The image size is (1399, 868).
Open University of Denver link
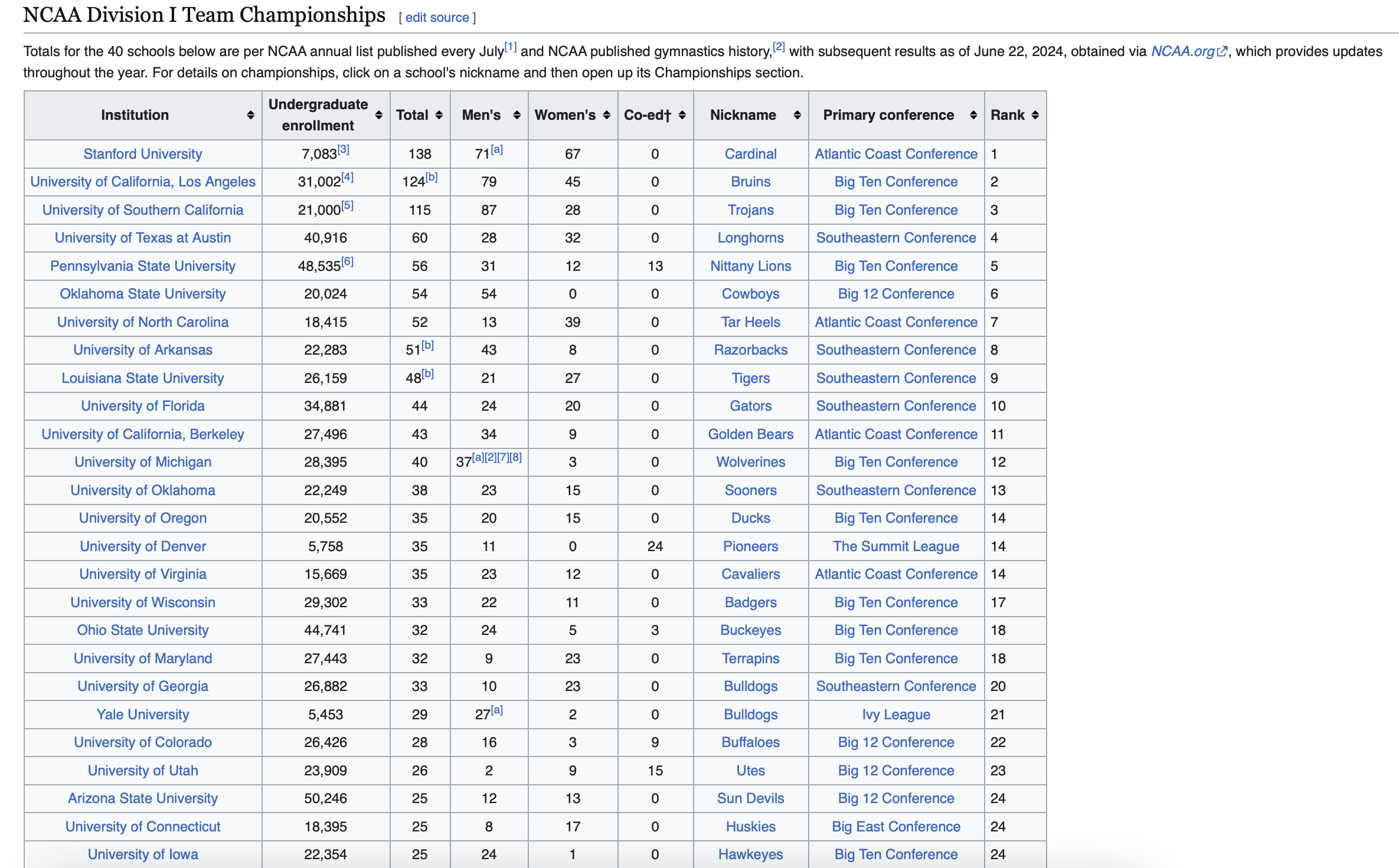(x=143, y=546)
